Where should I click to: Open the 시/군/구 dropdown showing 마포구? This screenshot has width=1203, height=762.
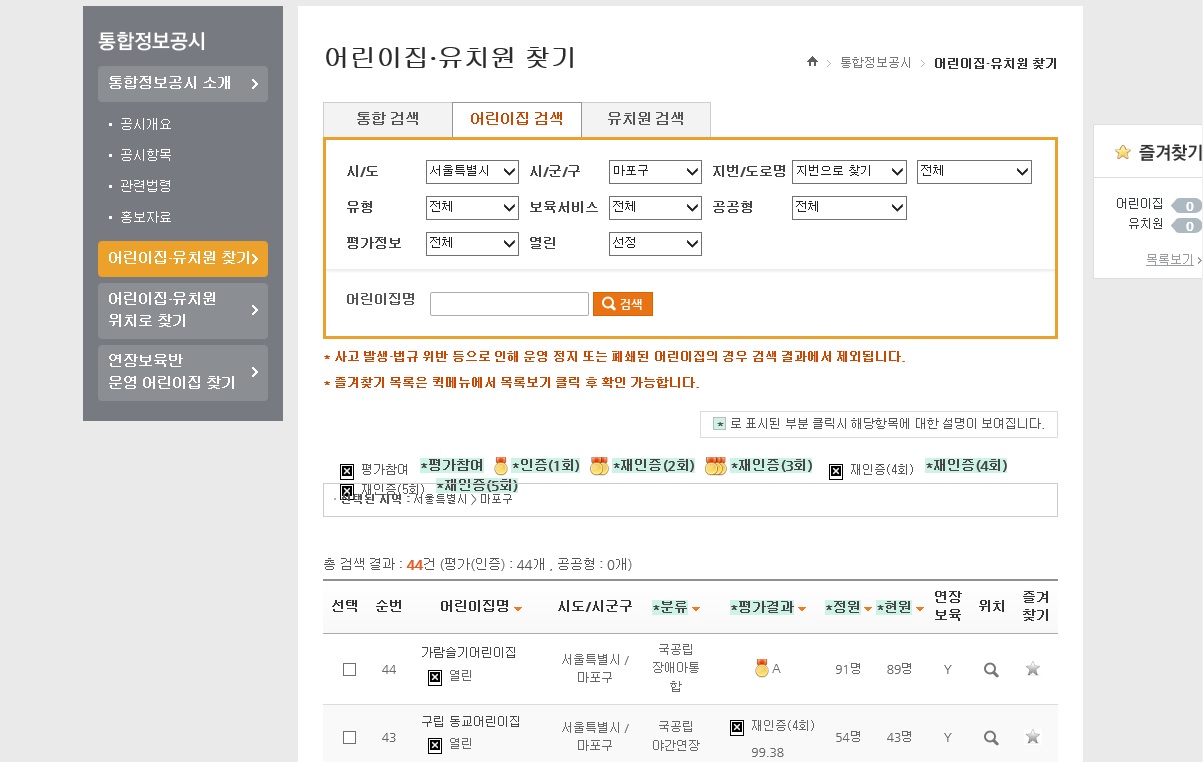(x=655, y=172)
